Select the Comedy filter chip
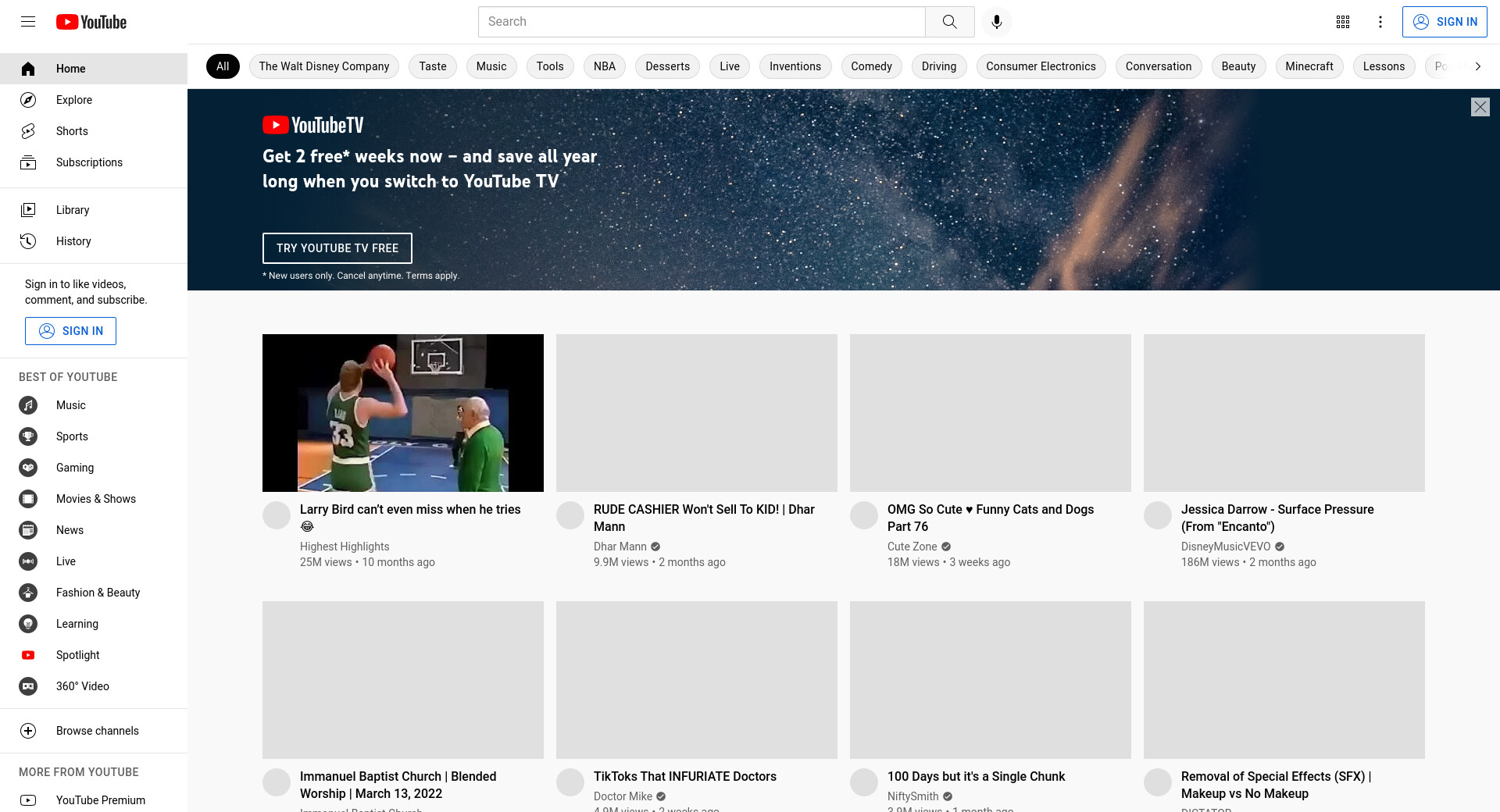 click(x=871, y=66)
